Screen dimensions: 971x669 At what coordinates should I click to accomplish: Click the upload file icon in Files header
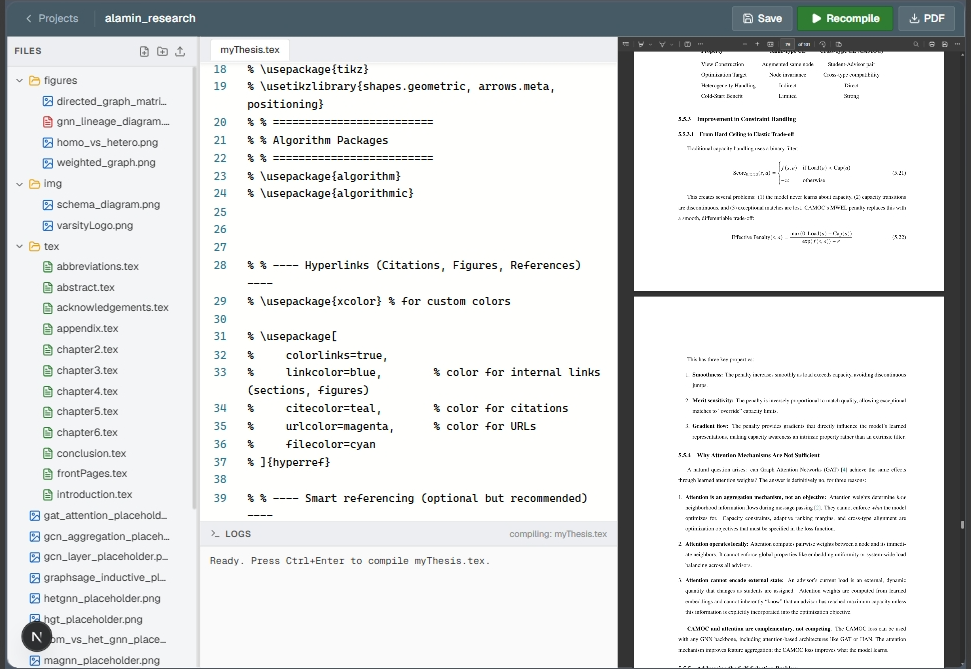[180, 51]
